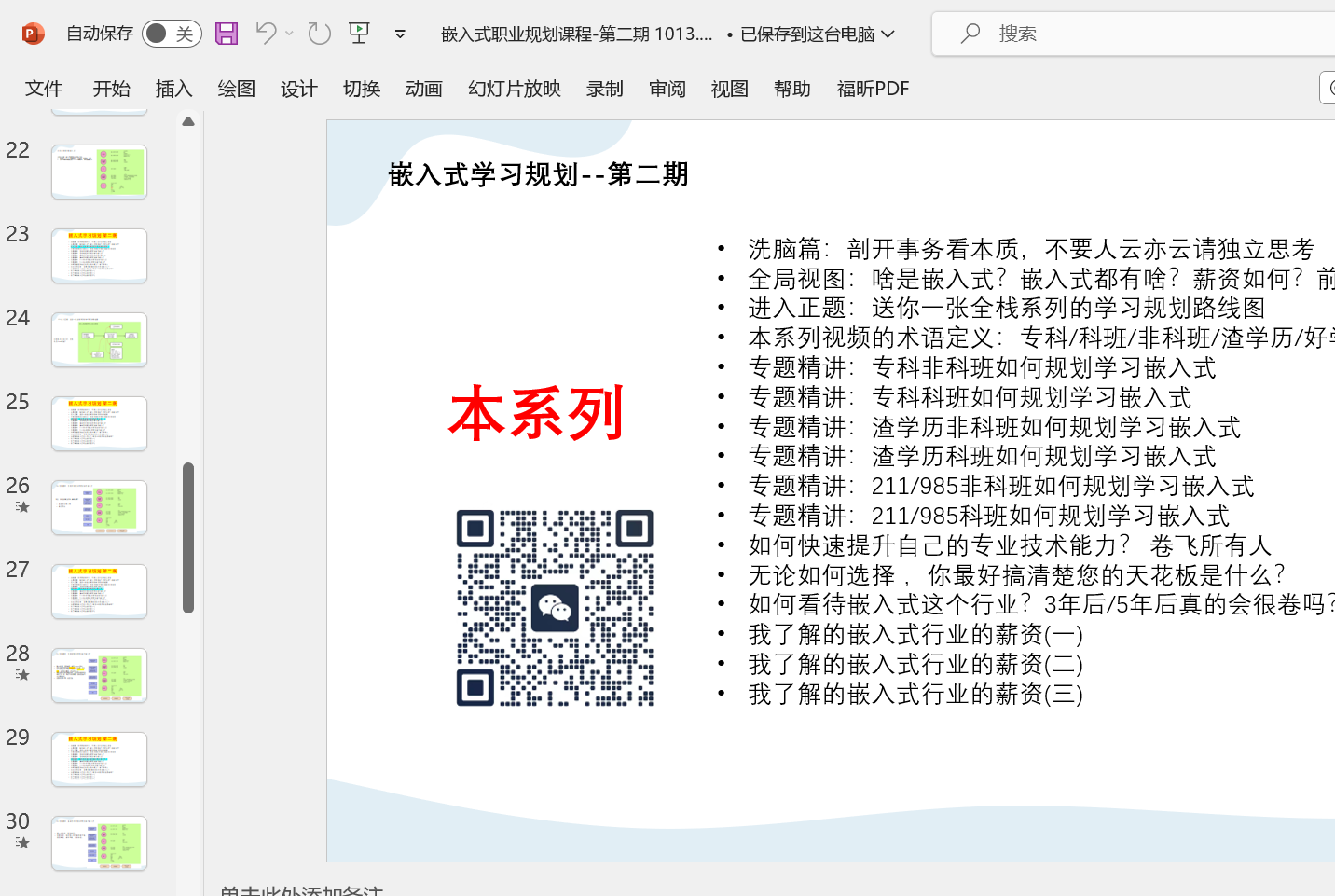Open the 文件 menu
Viewport: 1335px width, 896px height.
tap(44, 89)
